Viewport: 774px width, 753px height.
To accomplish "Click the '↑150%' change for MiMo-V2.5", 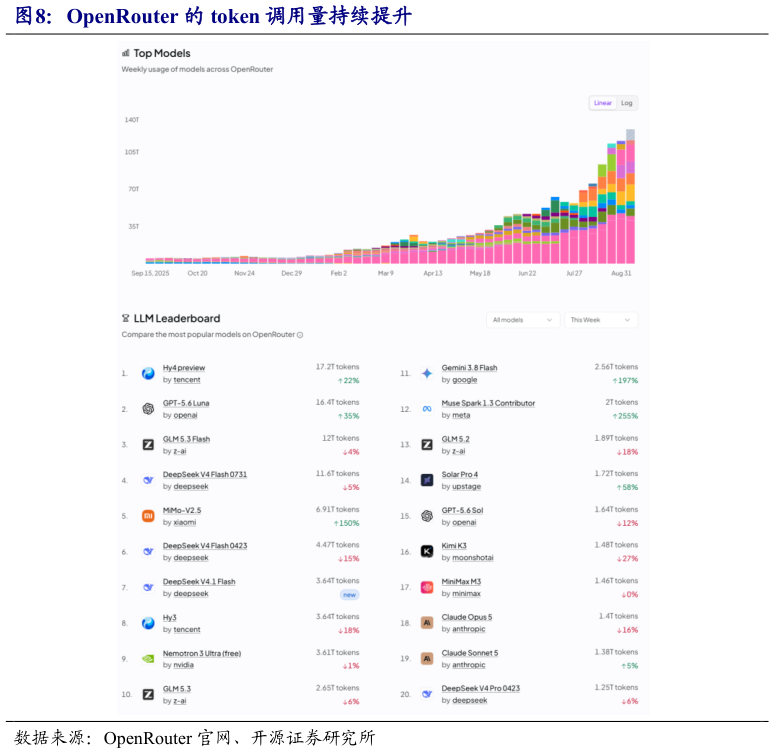I will [347, 523].
